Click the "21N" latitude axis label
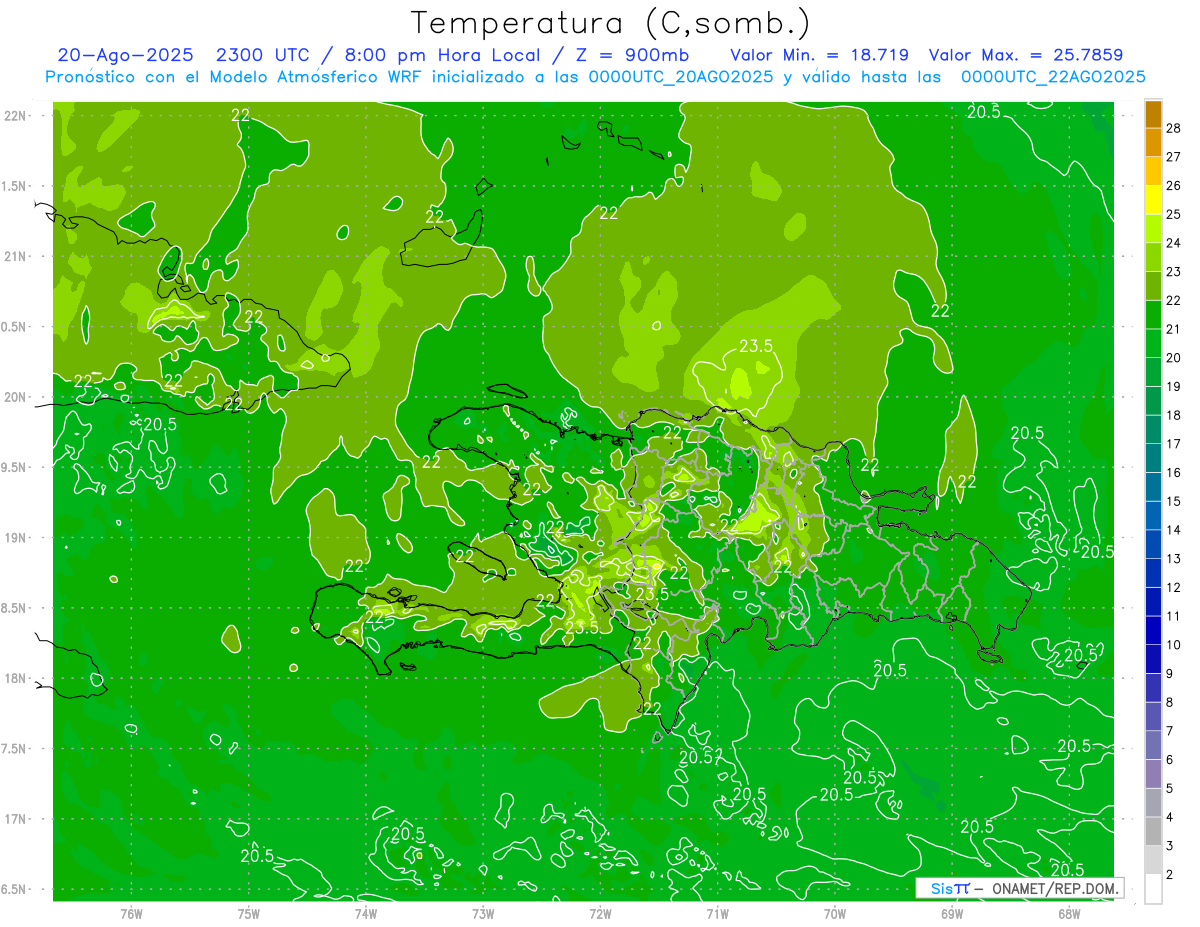 tap(16, 256)
